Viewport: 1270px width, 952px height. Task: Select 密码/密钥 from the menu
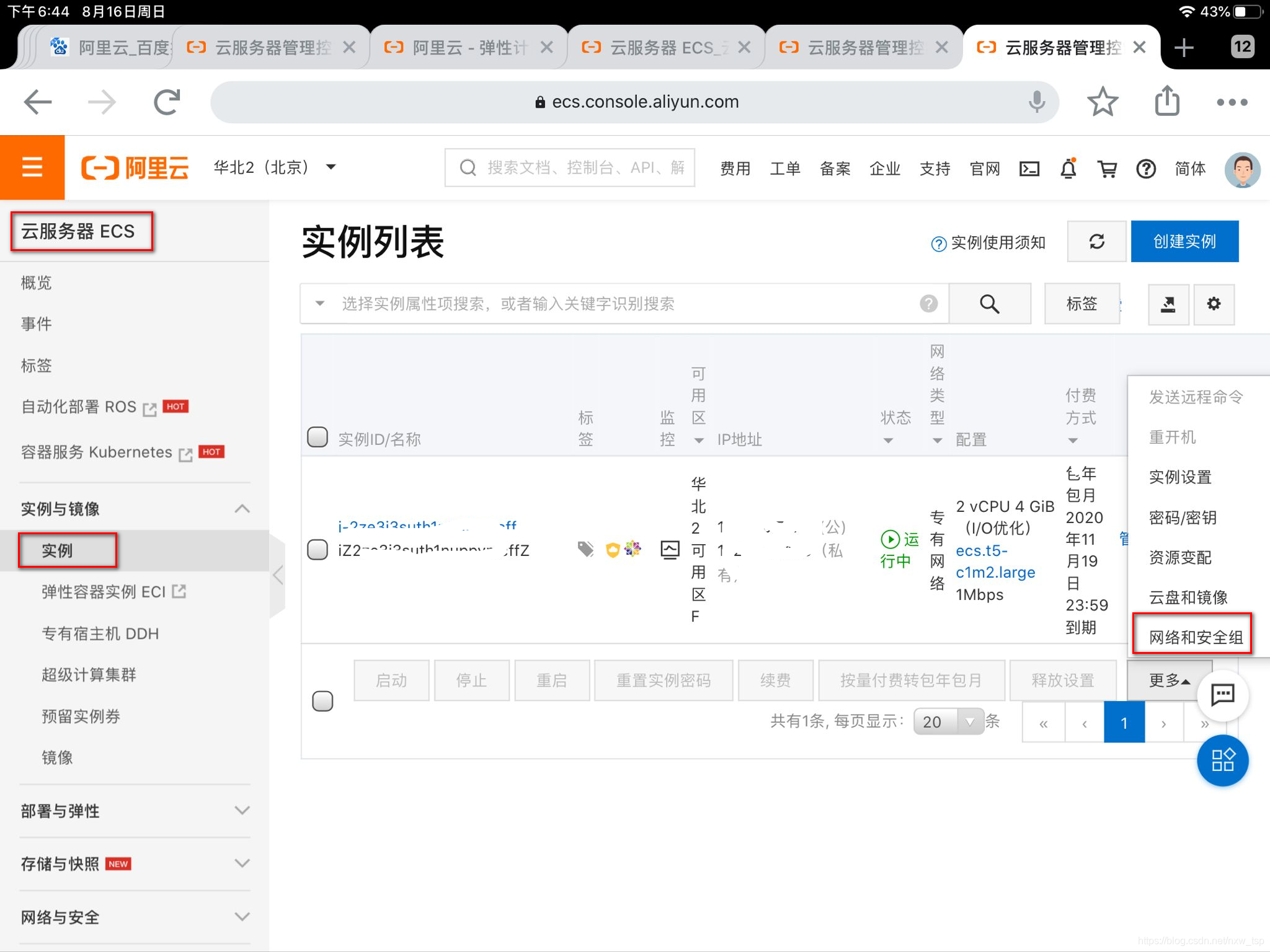point(1183,517)
